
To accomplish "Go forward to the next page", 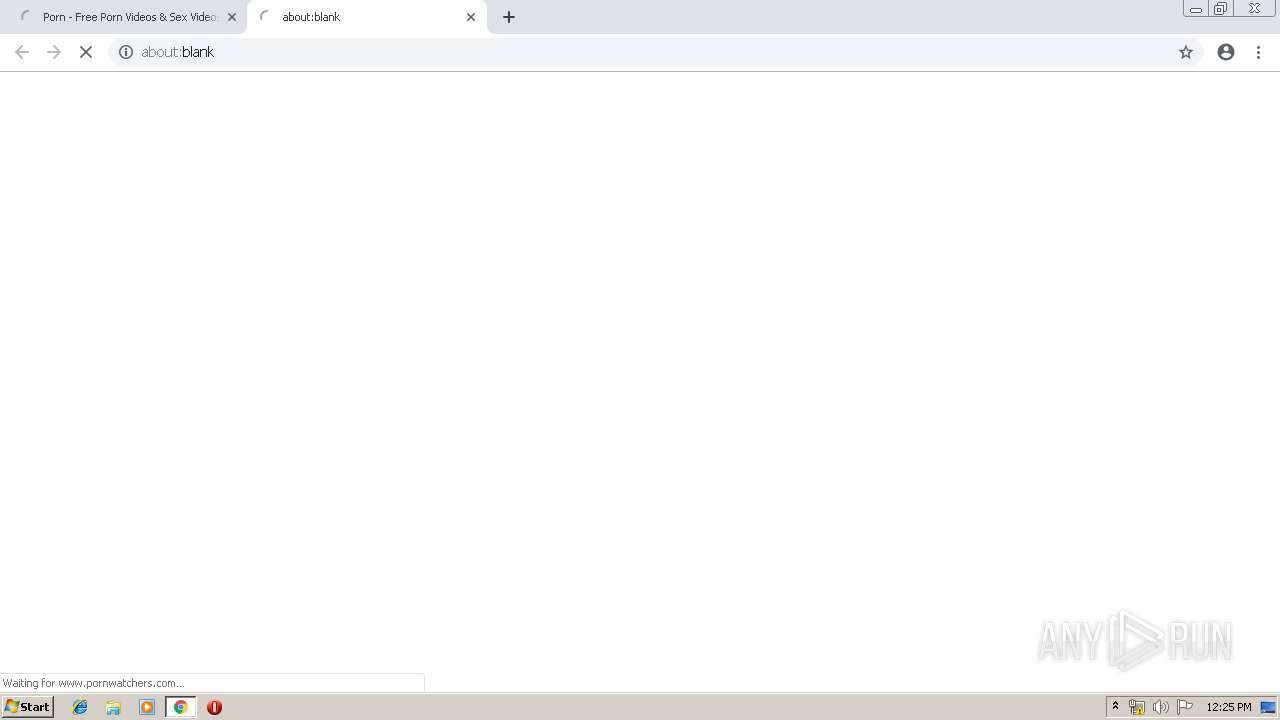I will [x=54, y=52].
